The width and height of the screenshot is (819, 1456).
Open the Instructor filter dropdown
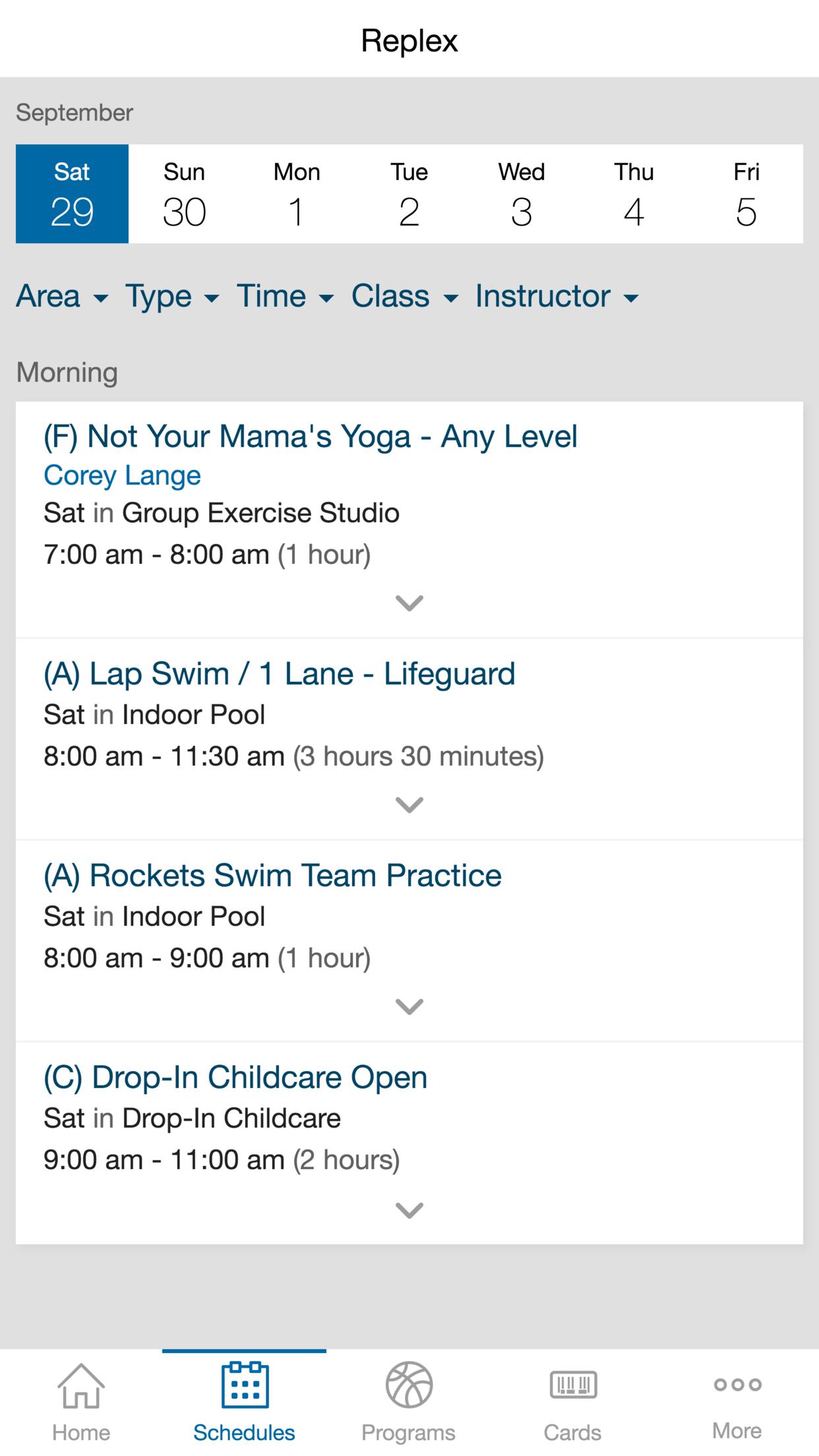[x=557, y=296]
